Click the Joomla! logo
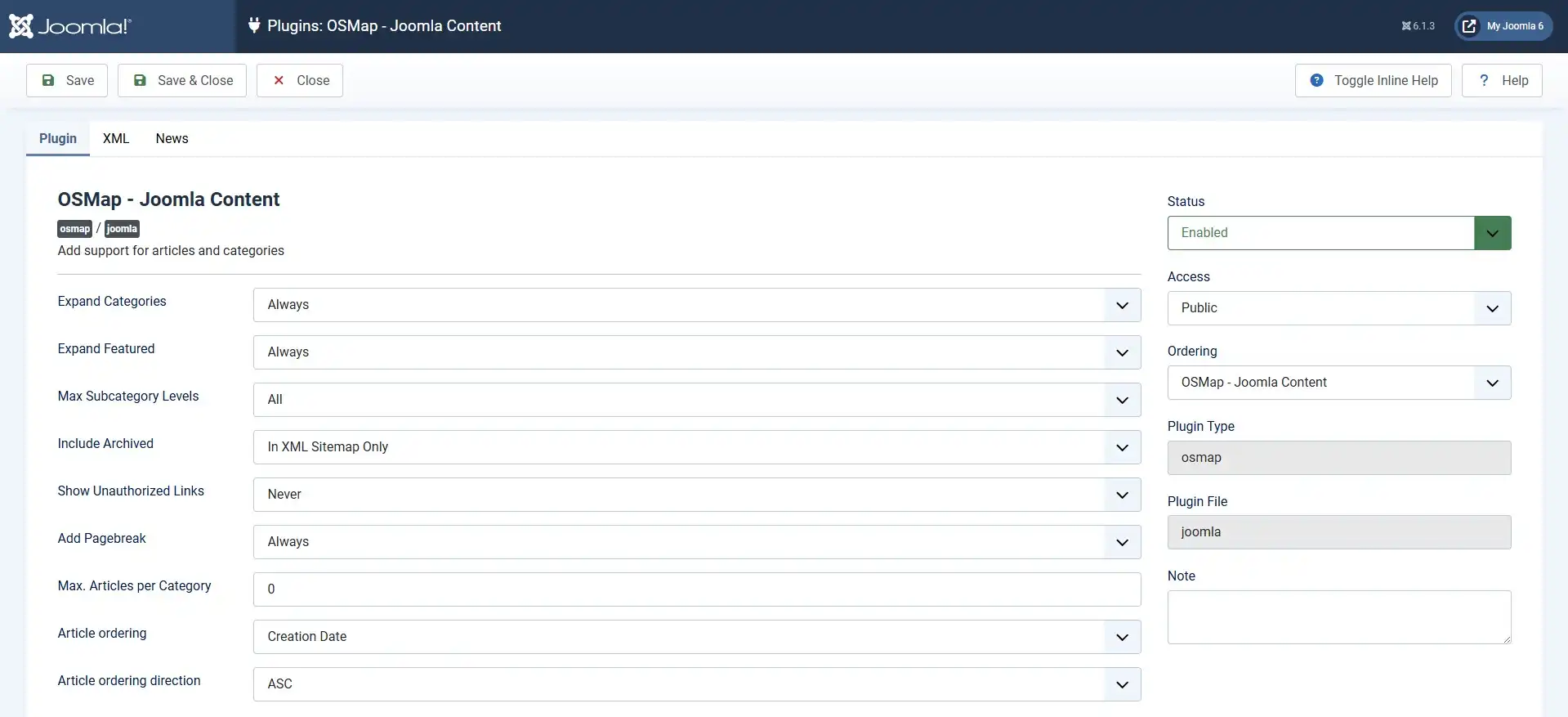The image size is (1568, 717). click(x=70, y=26)
